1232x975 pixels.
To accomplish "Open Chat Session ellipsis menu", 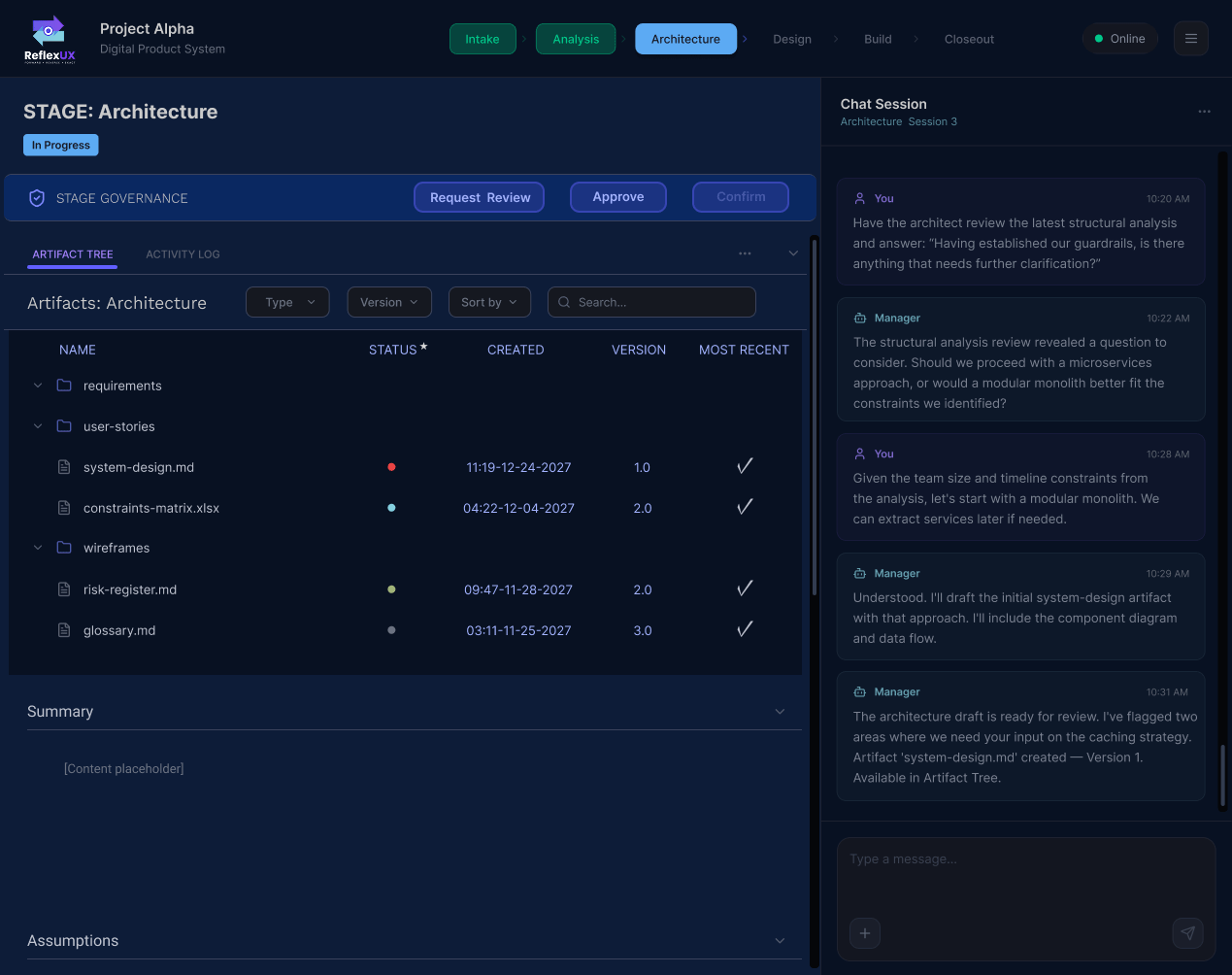I will [1204, 112].
